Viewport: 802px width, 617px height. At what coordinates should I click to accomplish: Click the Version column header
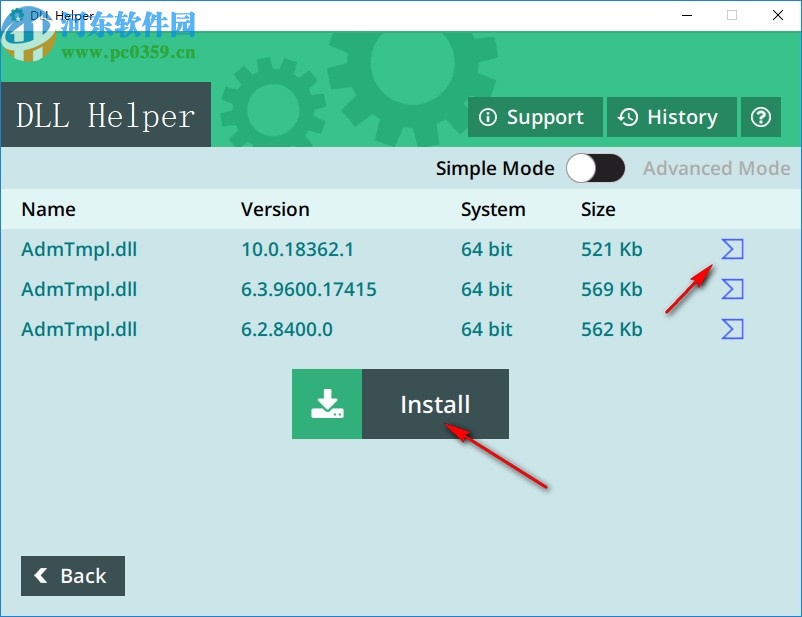coord(275,209)
